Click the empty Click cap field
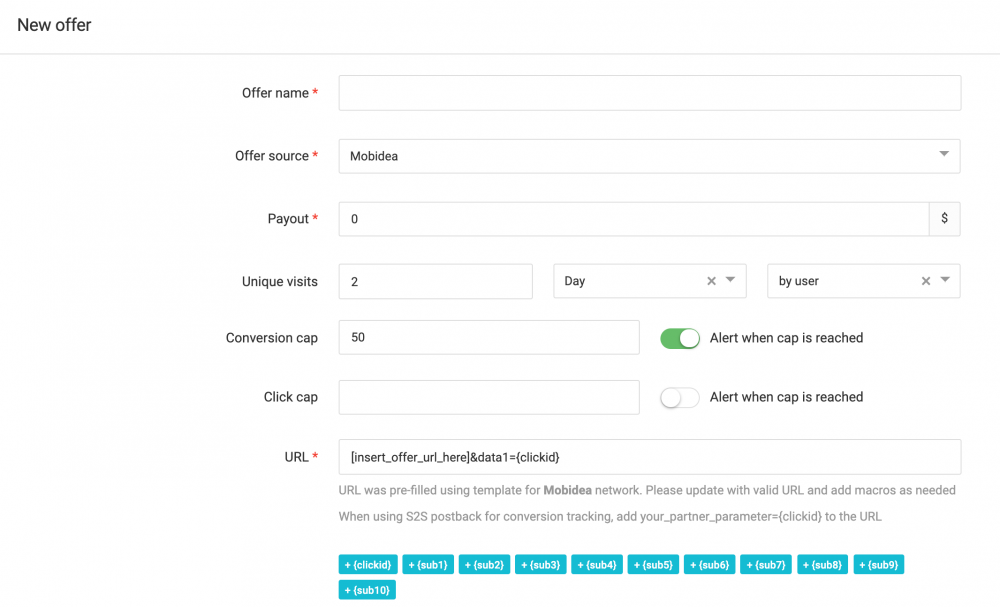The height and width of the screenshot is (607, 1000). point(489,397)
